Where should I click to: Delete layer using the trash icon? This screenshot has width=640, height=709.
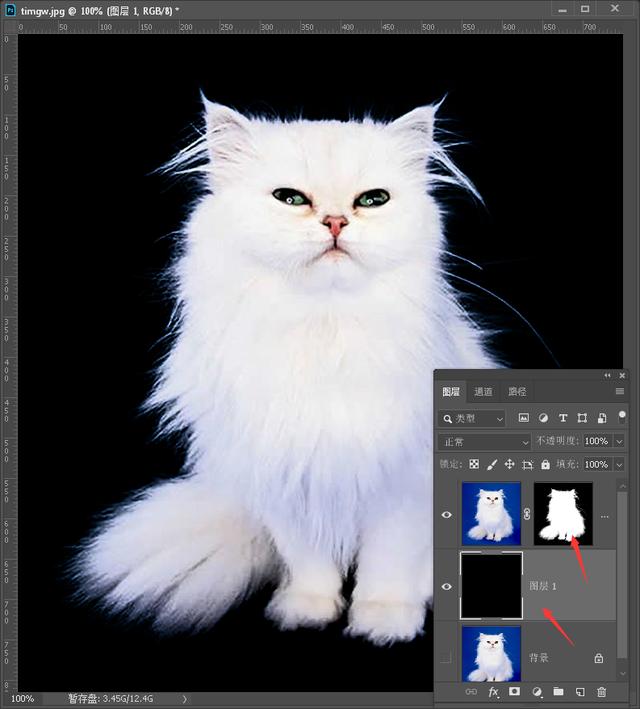pyautogui.click(x=601, y=692)
